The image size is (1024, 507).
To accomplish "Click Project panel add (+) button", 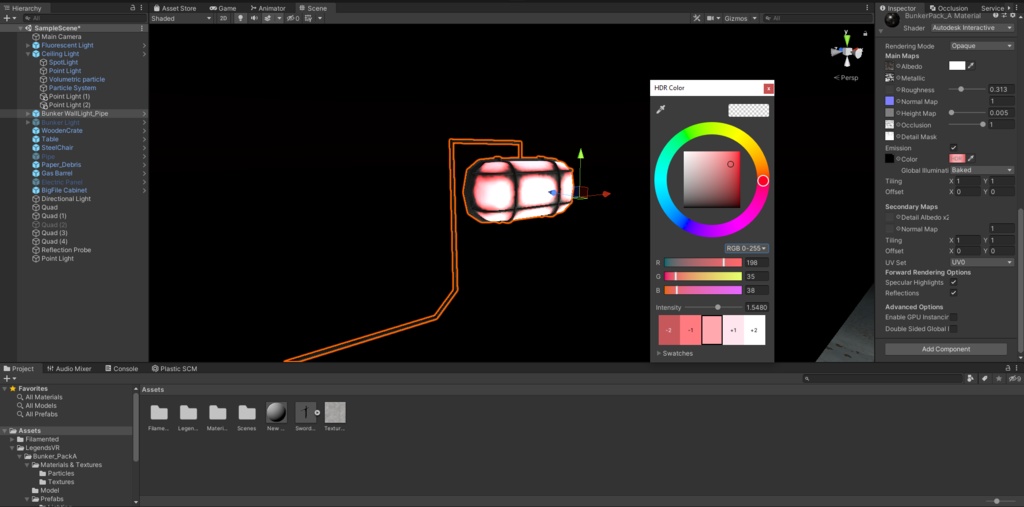I will coord(7,378).
